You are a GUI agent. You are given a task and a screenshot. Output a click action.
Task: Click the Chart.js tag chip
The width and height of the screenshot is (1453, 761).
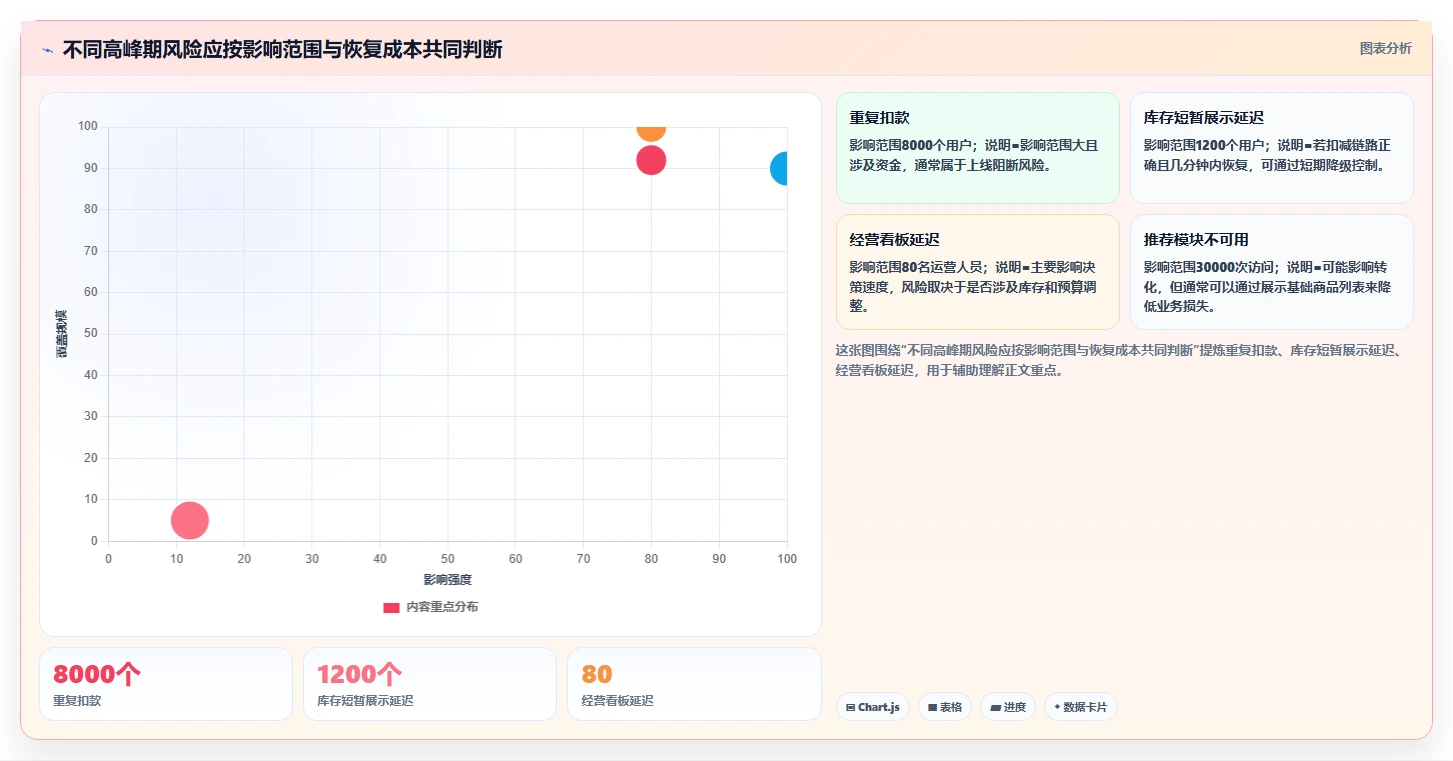click(872, 707)
